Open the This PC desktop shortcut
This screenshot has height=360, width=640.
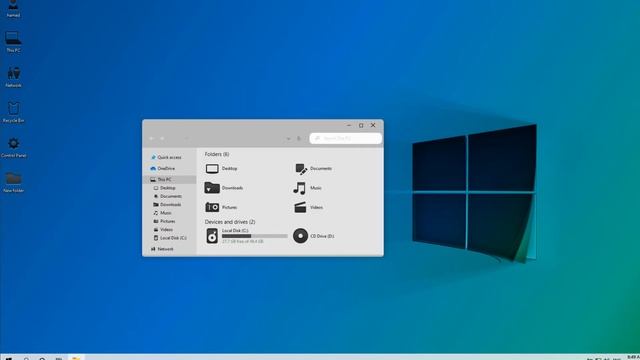(x=13, y=41)
